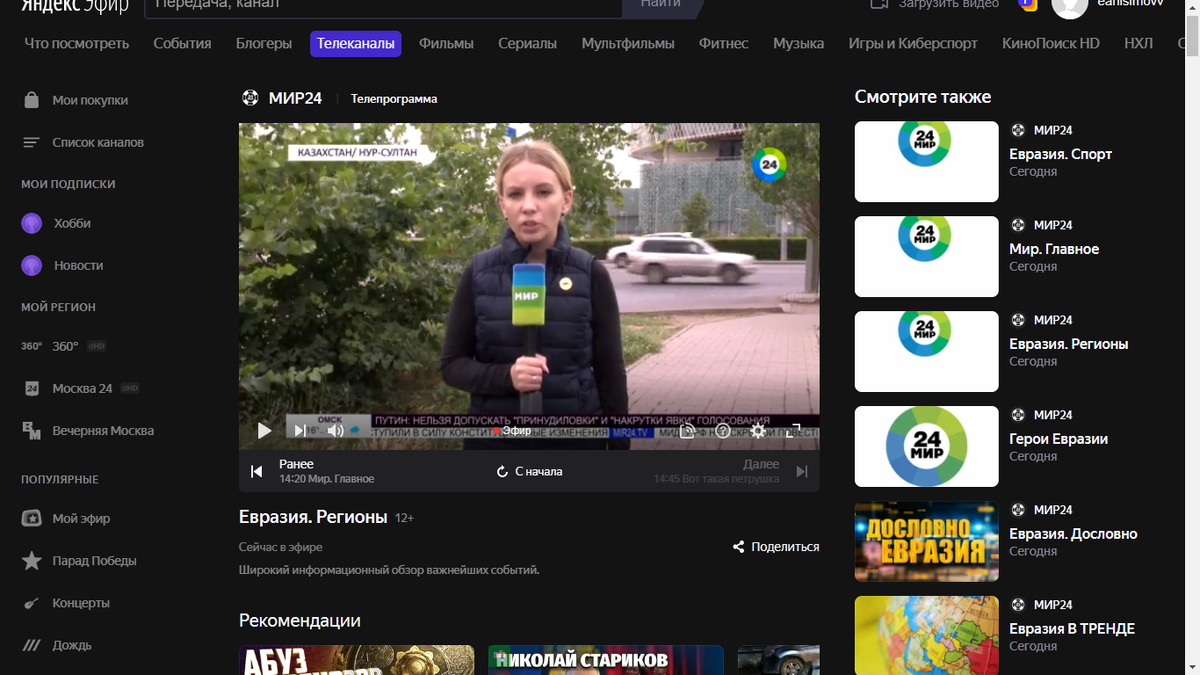Open the 'Телепрограмма' link
Image resolution: width=1200 pixels, height=675 pixels.
click(394, 99)
